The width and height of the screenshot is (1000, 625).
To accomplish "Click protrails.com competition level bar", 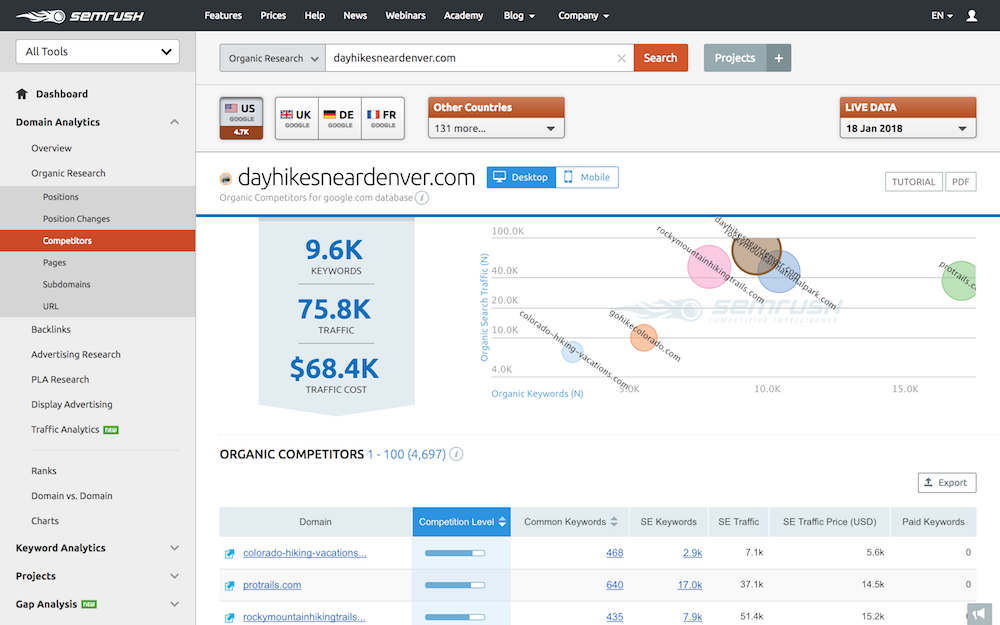I will [455, 585].
